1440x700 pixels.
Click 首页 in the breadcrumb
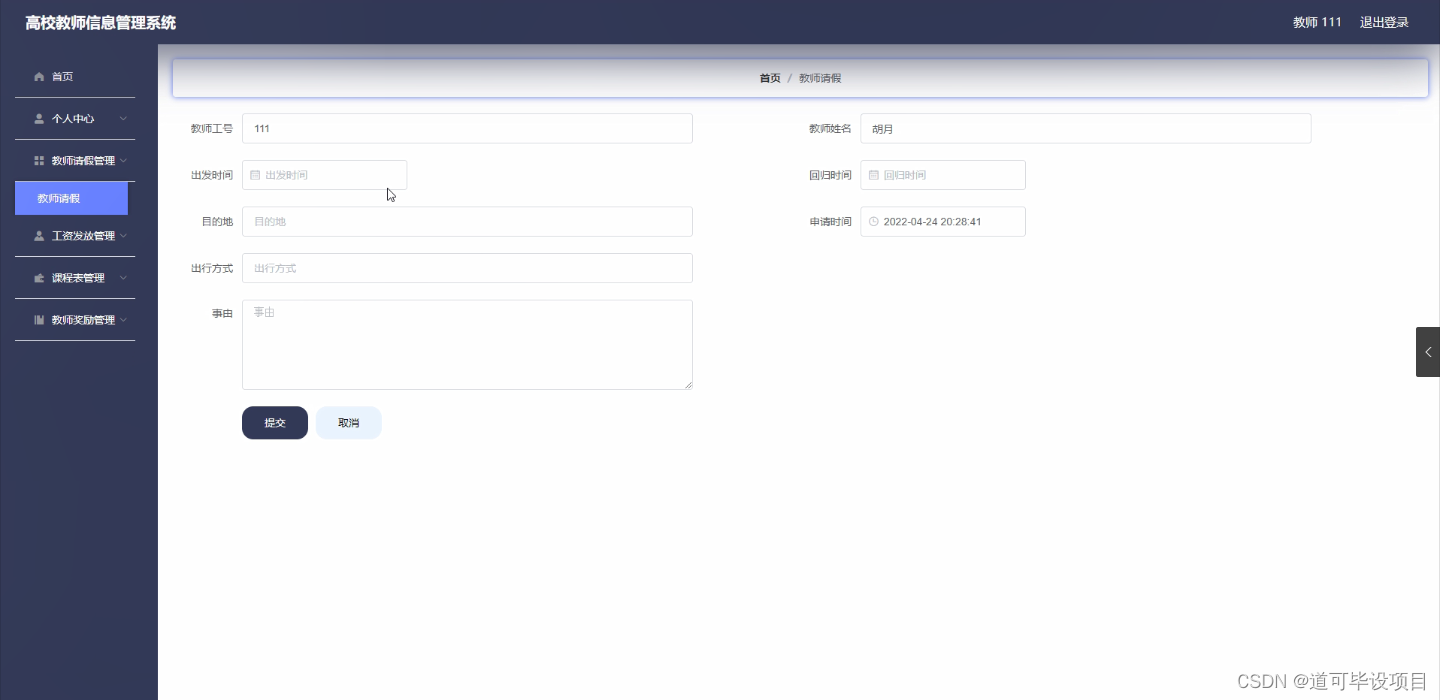tap(770, 78)
